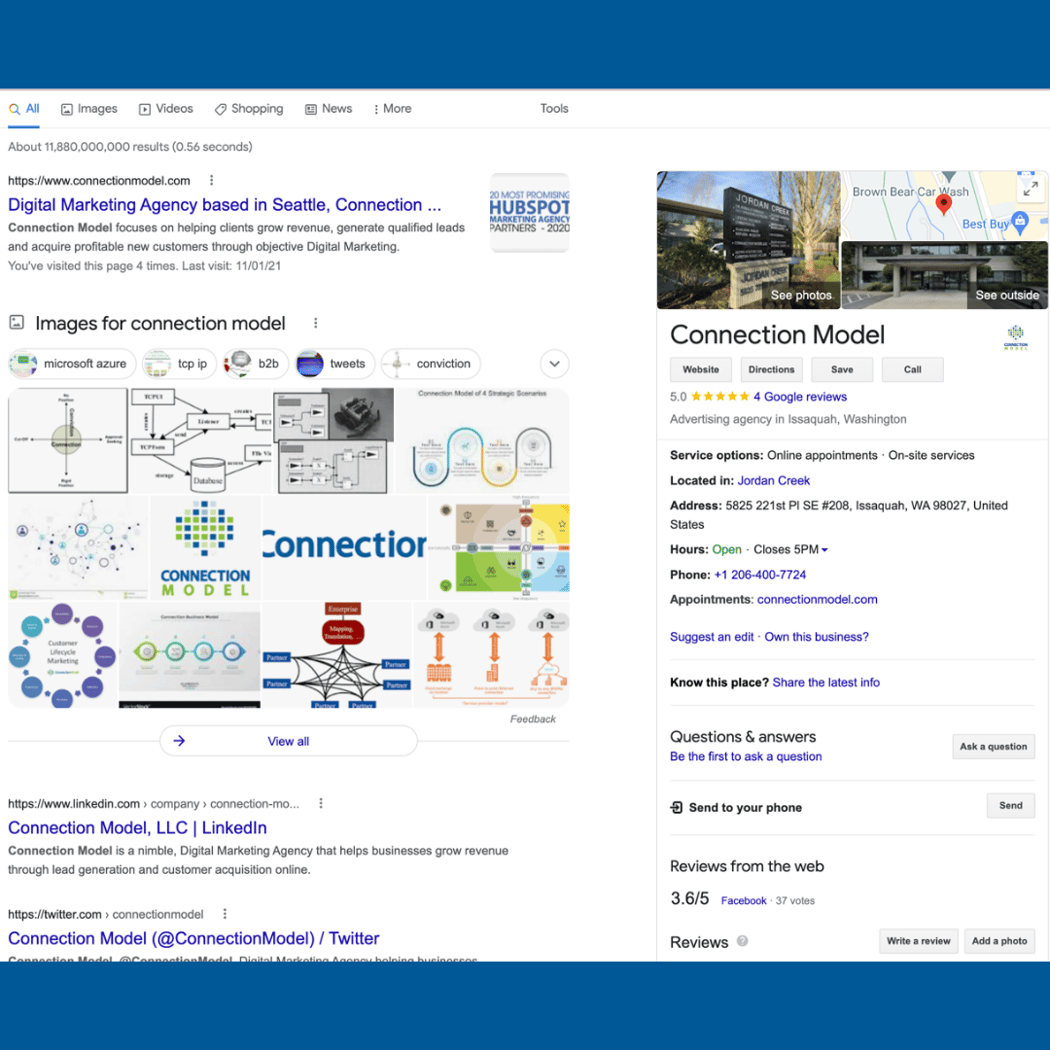Open three-dot menu on the LinkedIn result
1050x1050 pixels.
coord(320,803)
